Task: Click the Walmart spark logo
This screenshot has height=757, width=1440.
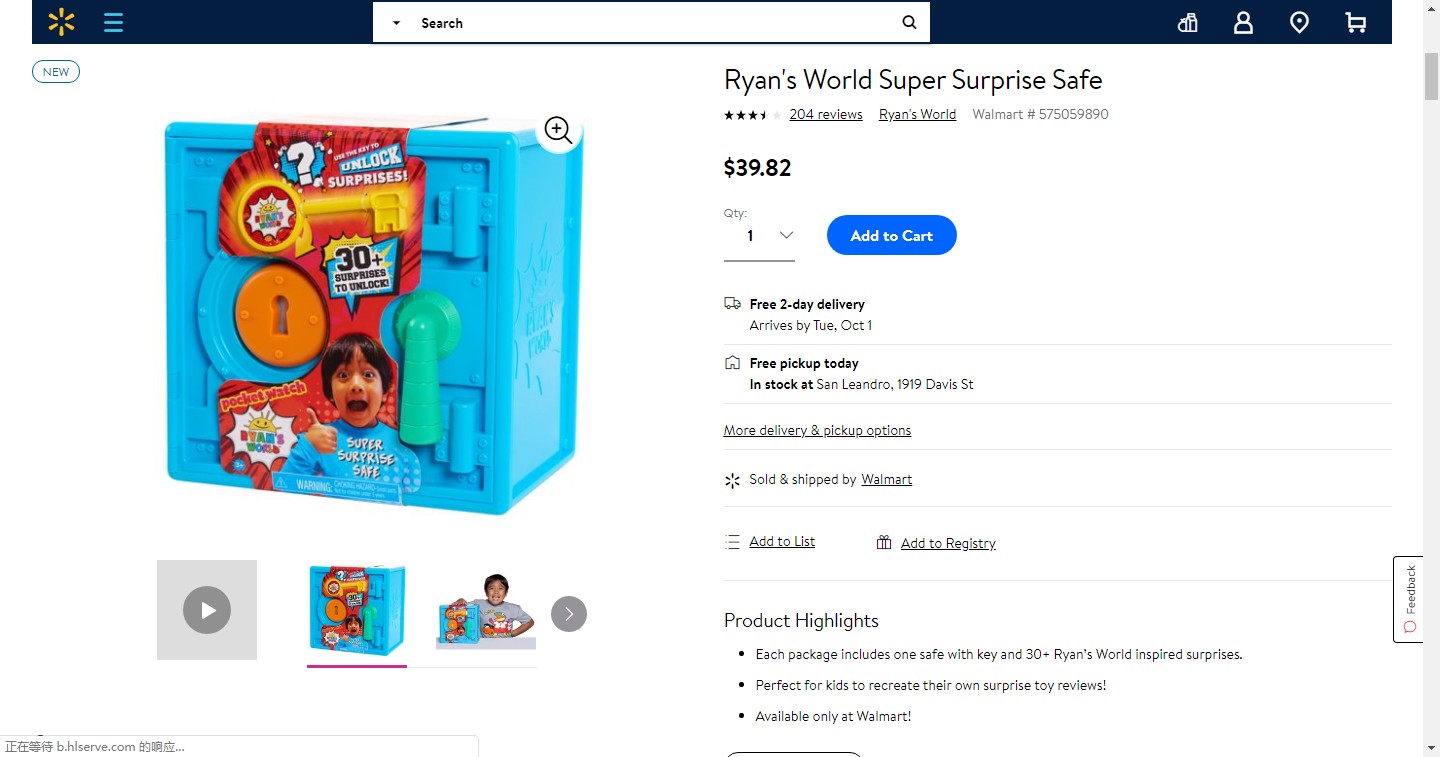Action: click(61, 22)
